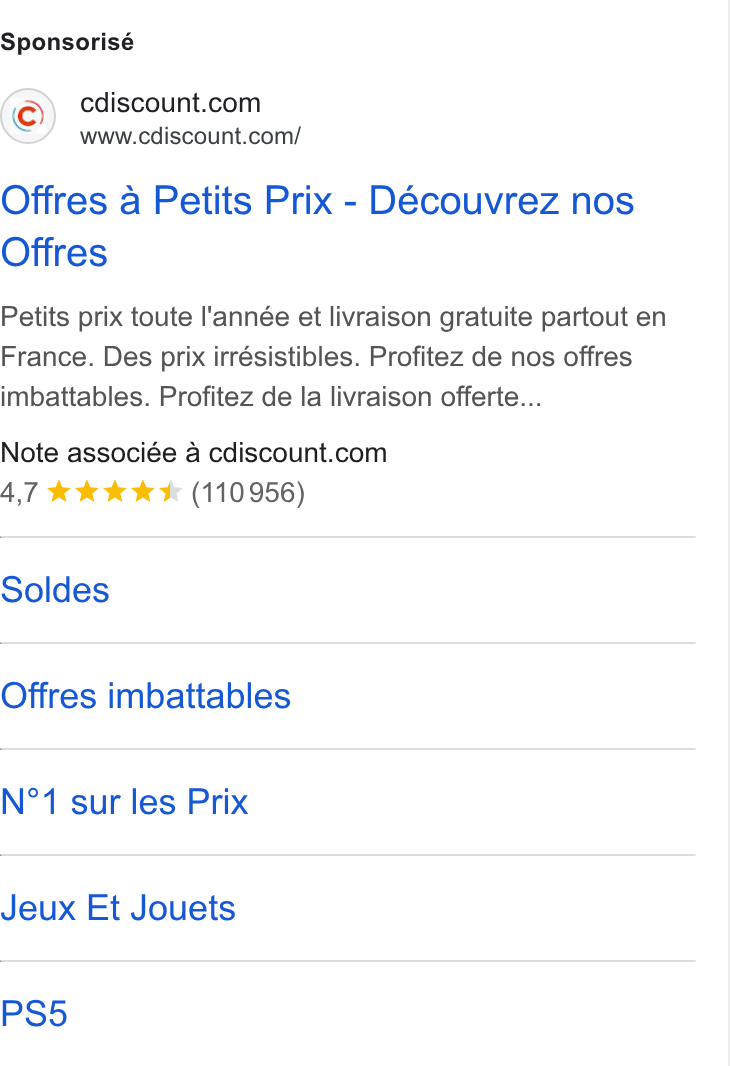Open the Soldes sitelink

tap(55, 589)
